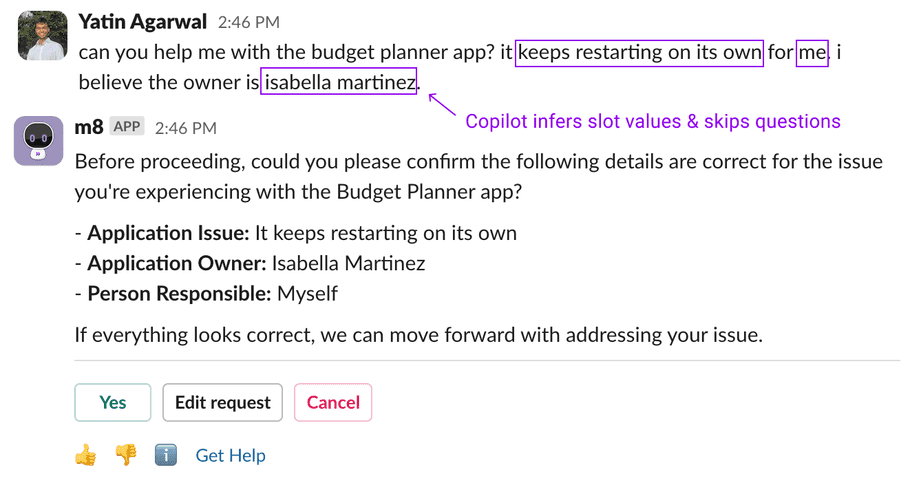
Task: Open Yatin Agarwal's profile photo
Action: coord(42,35)
